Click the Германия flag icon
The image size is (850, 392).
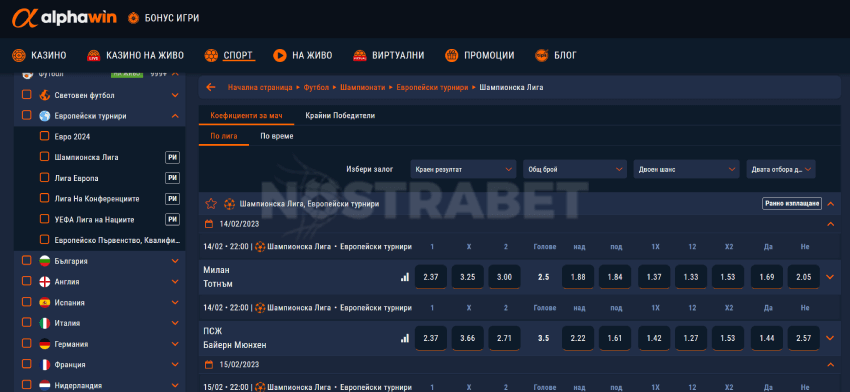point(44,344)
